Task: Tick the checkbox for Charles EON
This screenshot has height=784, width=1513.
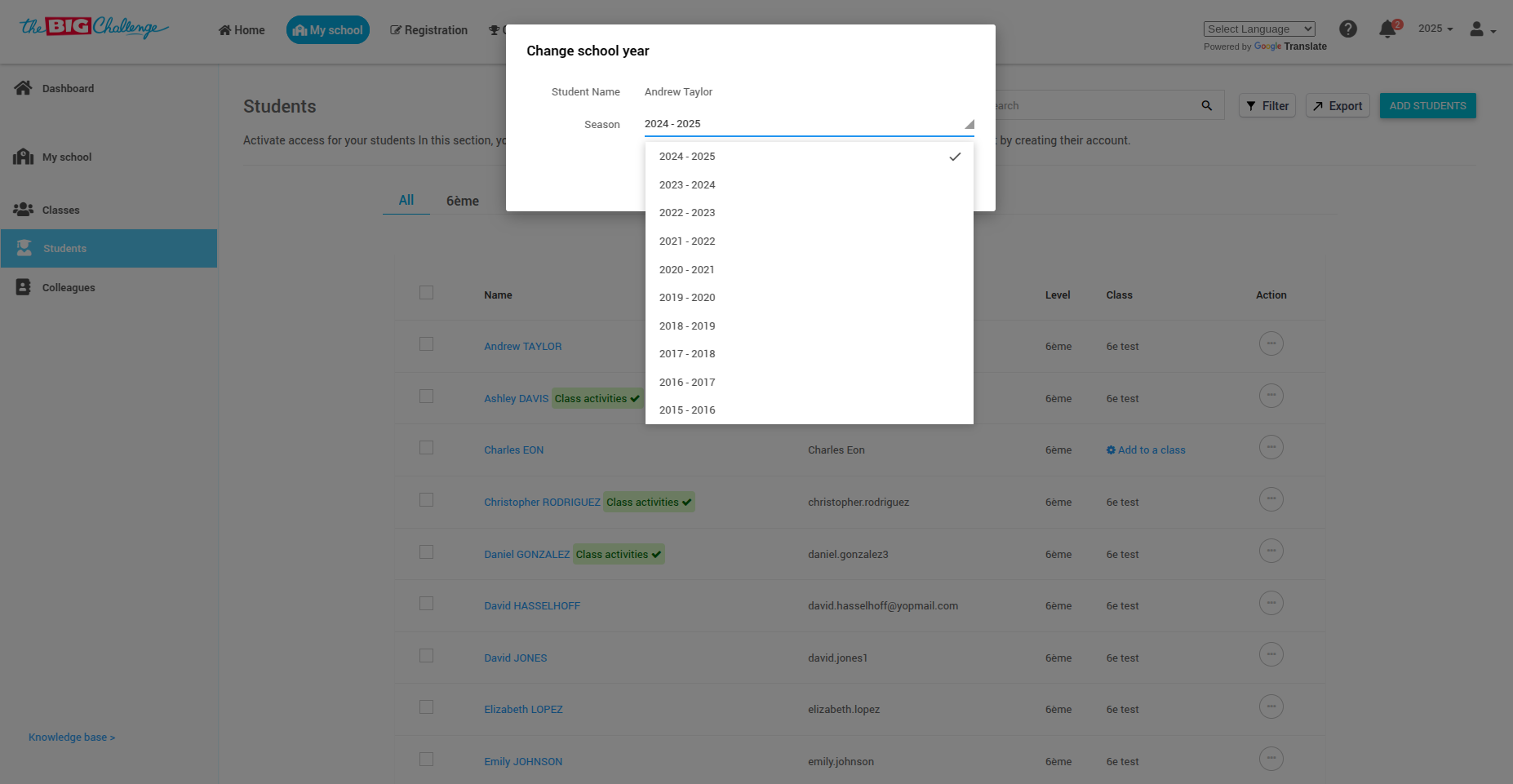Action: pyautogui.click(x=426, y=448)
